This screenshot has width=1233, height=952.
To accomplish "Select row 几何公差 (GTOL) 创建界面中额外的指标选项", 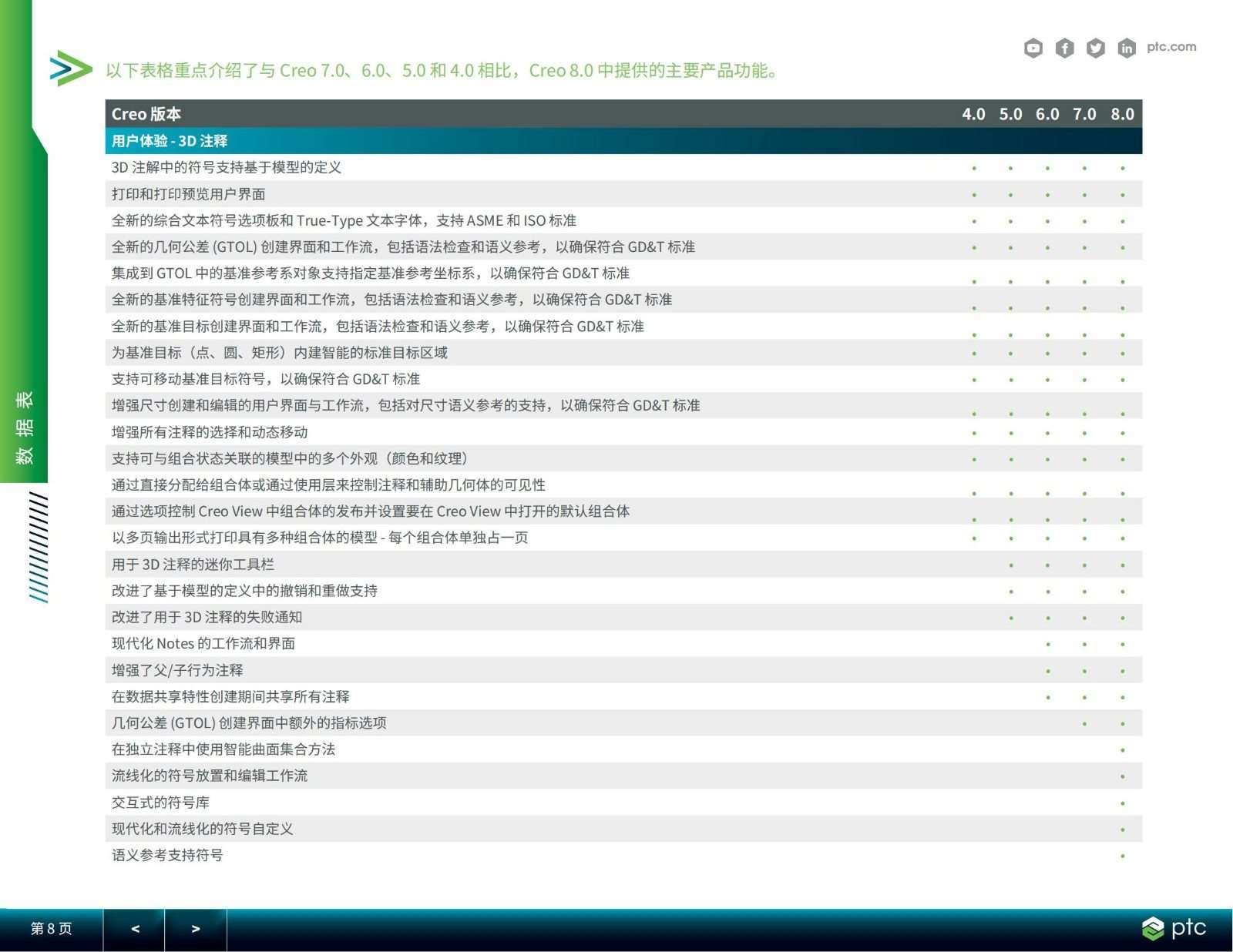I will pyautogui.click(x=623, y=722).
